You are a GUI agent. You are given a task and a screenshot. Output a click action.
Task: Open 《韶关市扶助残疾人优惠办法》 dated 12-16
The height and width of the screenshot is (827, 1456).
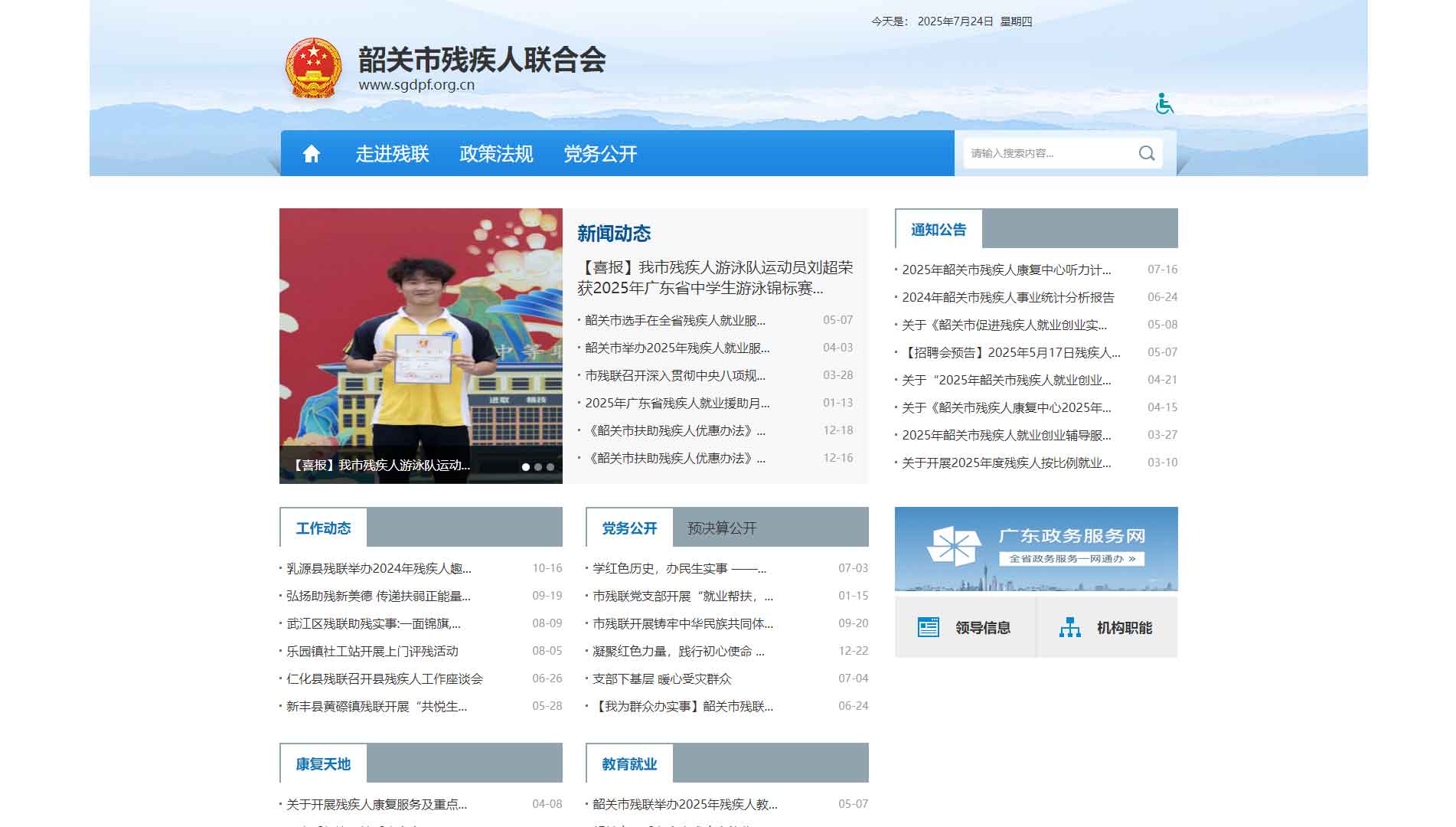(x=675, y=458)
